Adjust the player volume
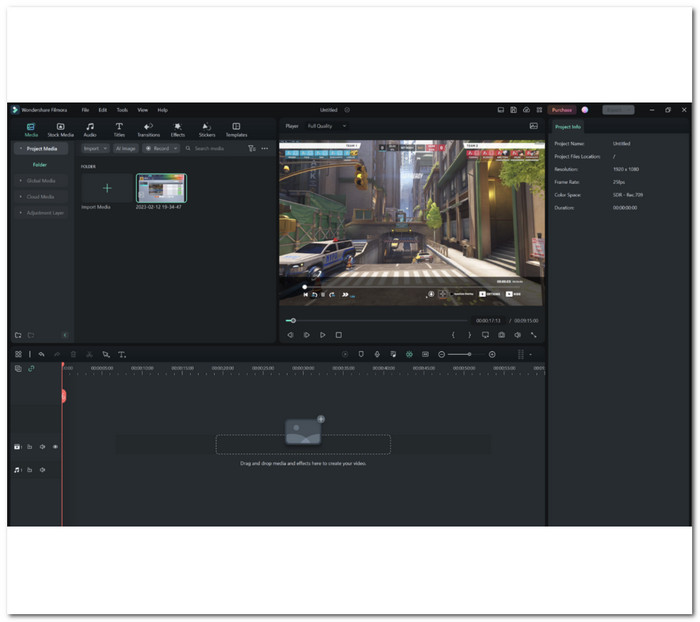 click(517, 335)
